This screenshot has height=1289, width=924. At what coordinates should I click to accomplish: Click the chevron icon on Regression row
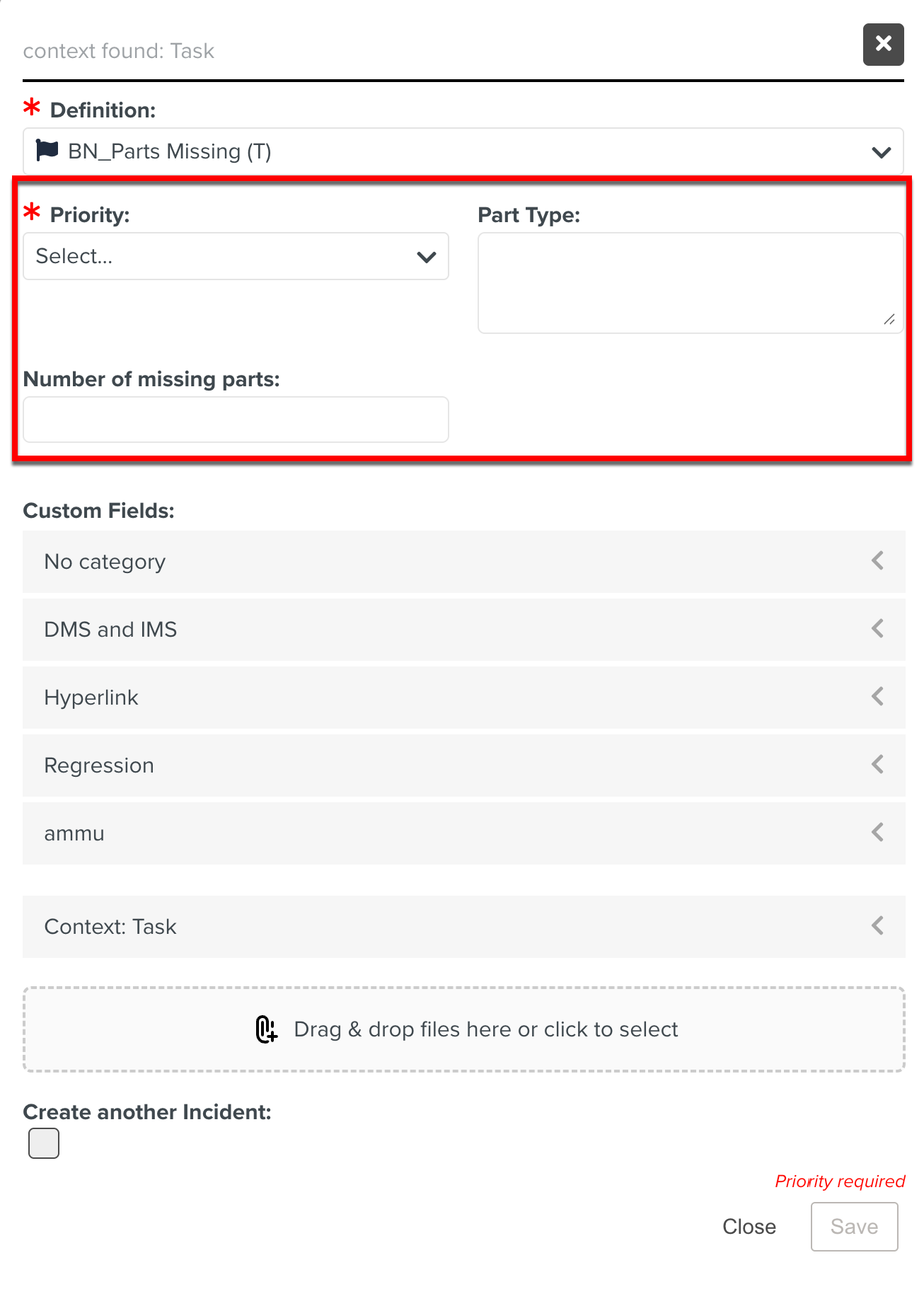click(877, 765)
